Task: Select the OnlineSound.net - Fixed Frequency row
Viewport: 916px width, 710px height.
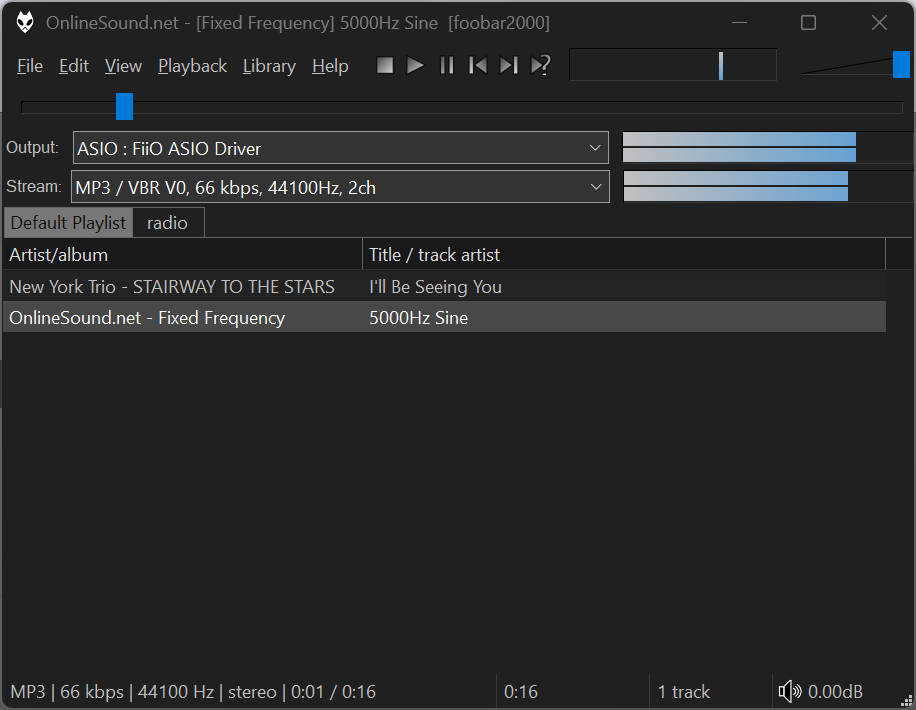Action: pos(445,317)
